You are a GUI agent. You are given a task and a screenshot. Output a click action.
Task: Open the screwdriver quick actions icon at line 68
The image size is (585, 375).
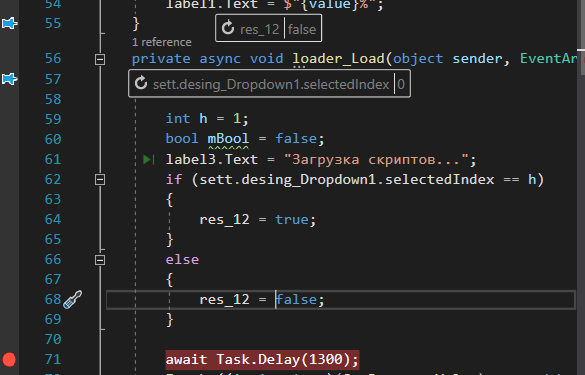click(72, 299)
